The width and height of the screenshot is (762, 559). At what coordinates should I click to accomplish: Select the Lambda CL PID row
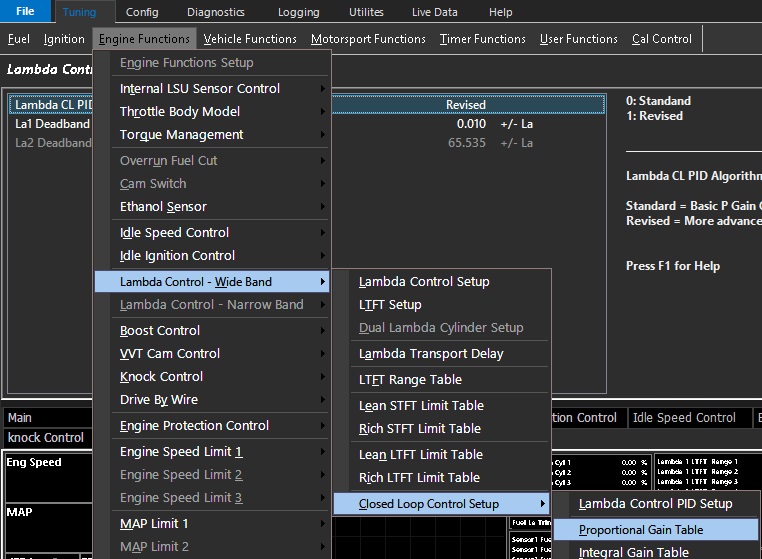coord(52,105)
